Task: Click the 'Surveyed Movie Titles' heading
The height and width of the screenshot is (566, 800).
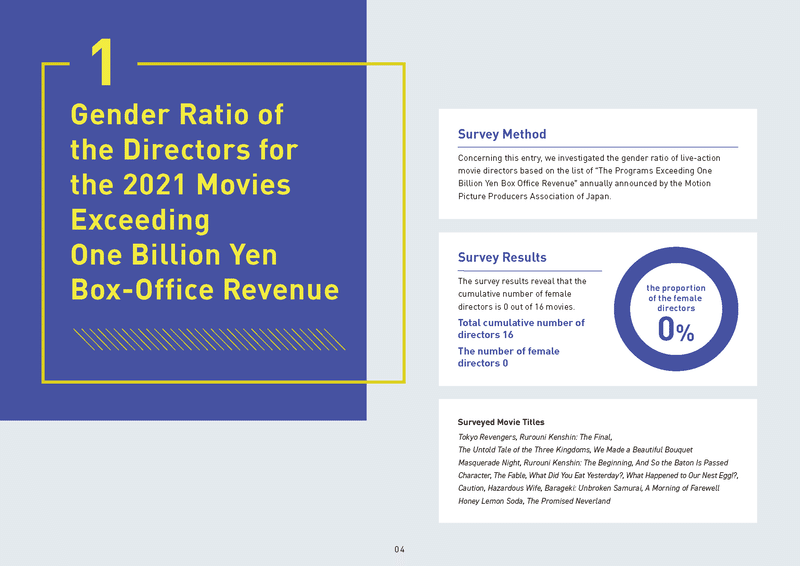Action: pyautogui.click(x=501, y=422)
